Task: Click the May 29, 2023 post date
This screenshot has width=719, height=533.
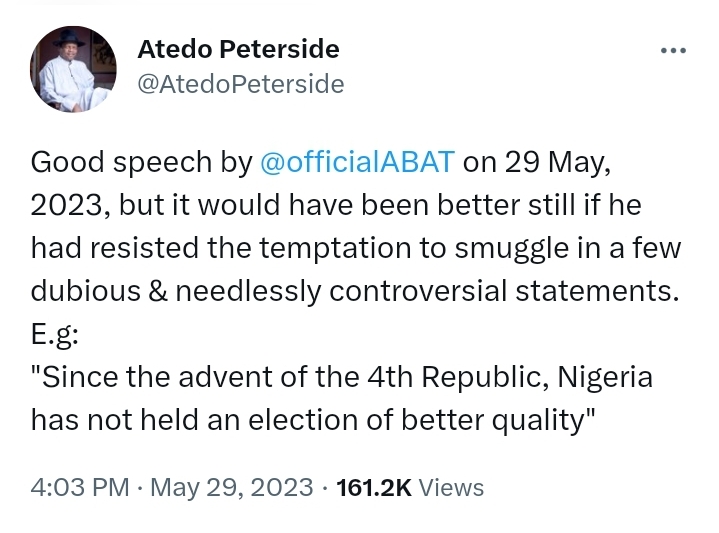Action: [x=232, y=487]
